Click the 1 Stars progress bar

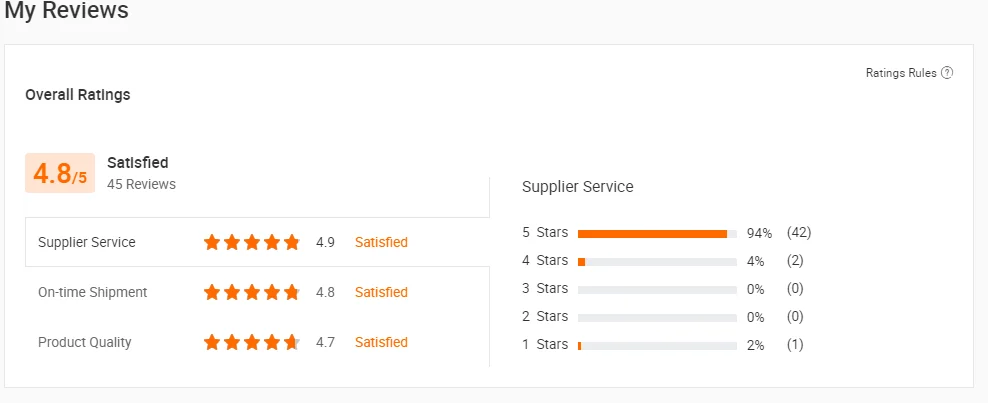point(657,346)
